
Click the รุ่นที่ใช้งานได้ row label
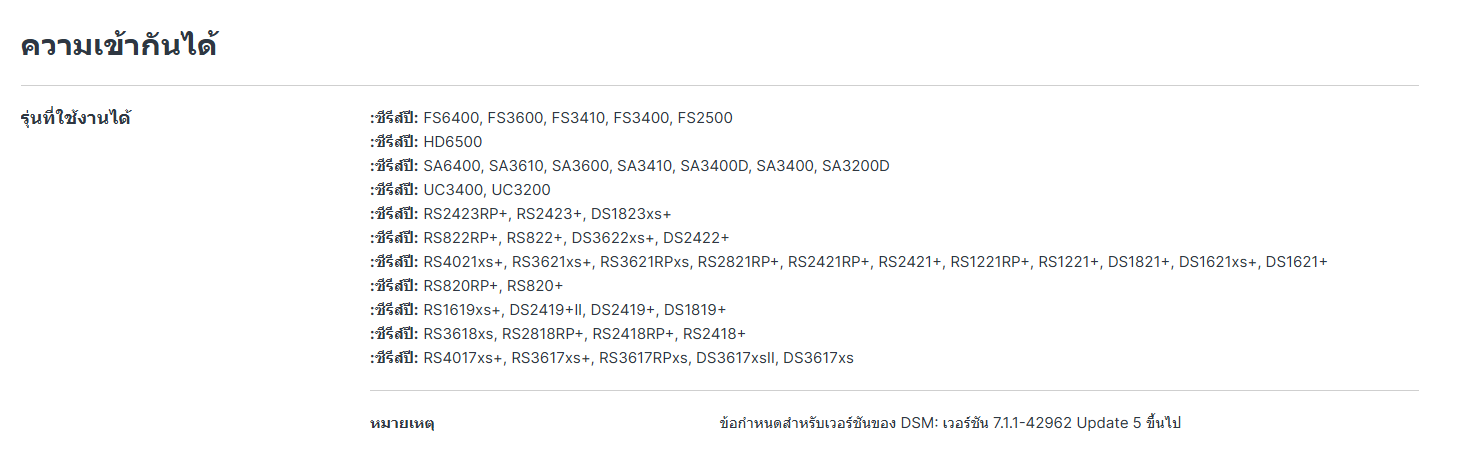(x=76, y=119)
